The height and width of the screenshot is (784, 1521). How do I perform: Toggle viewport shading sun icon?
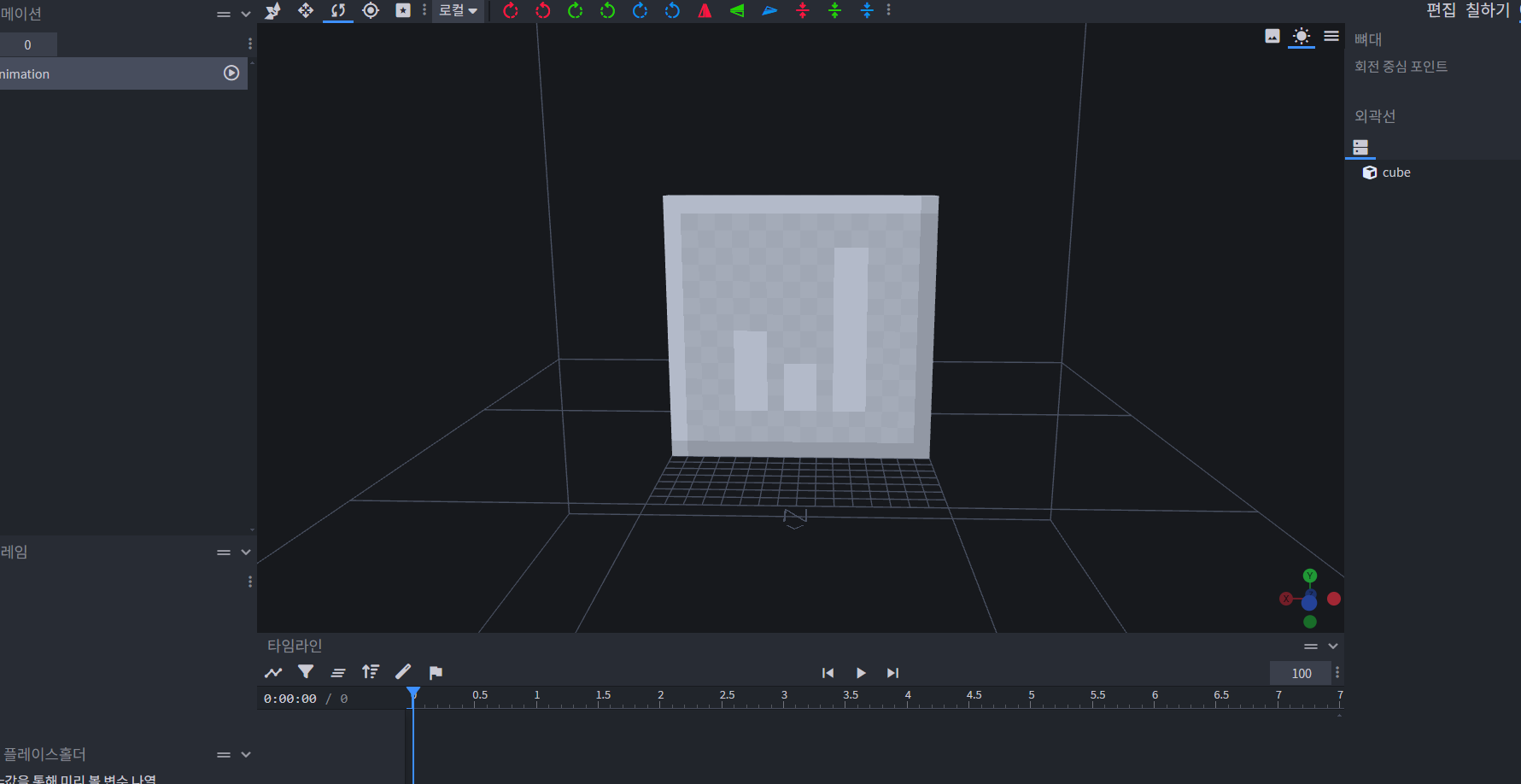tap(1301, 36)
